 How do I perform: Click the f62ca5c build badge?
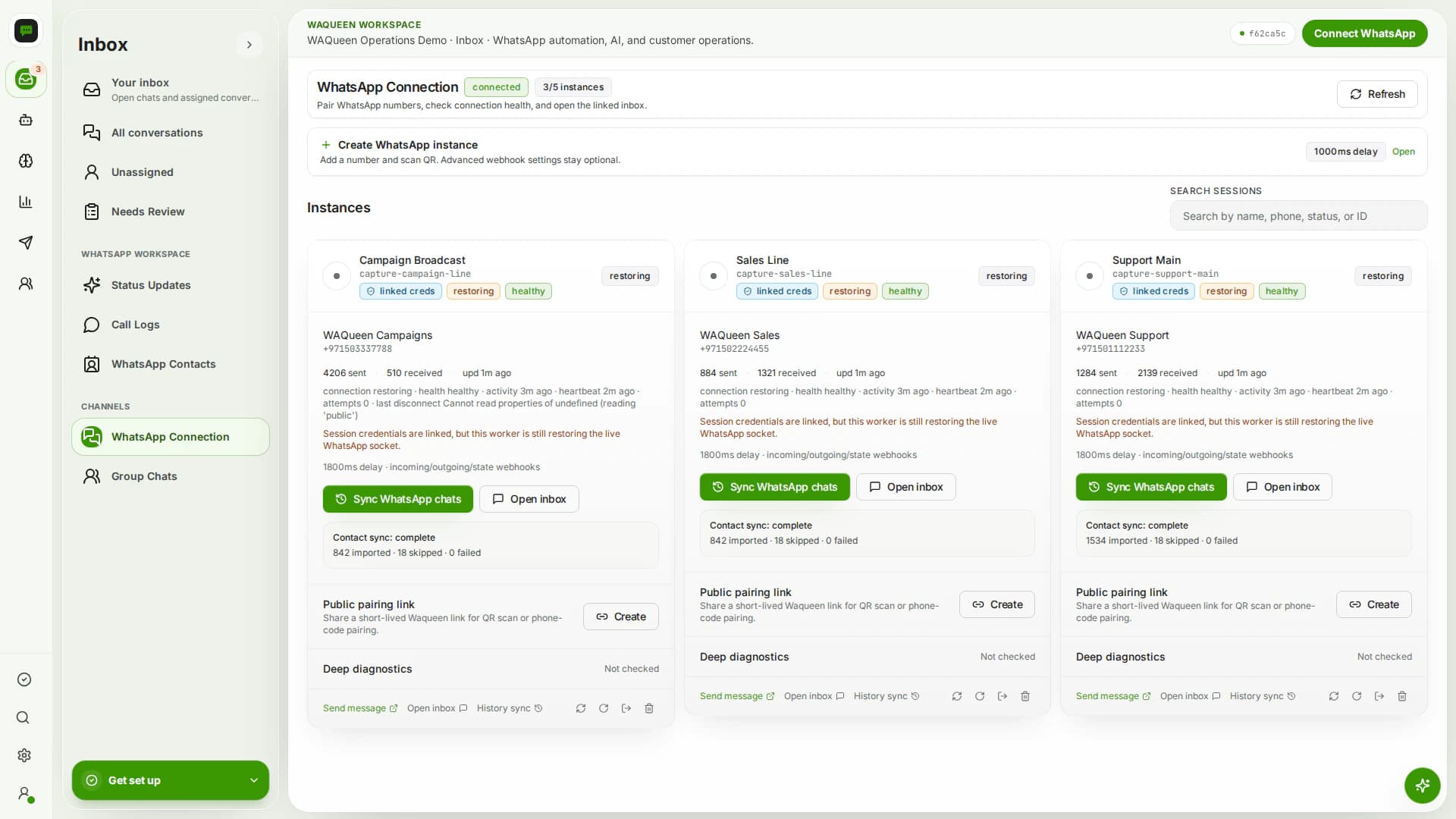point(1263,33)
